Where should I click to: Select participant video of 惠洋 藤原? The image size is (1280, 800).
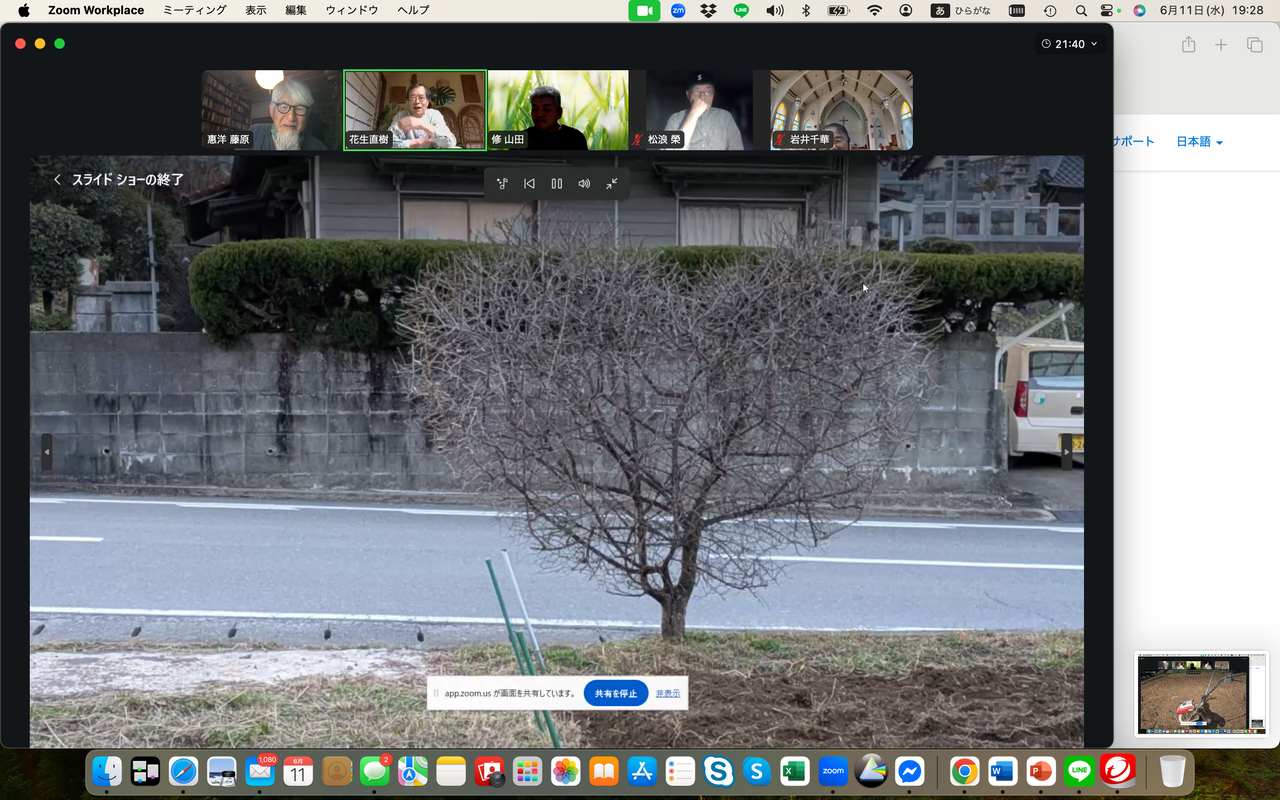(271, 110)
